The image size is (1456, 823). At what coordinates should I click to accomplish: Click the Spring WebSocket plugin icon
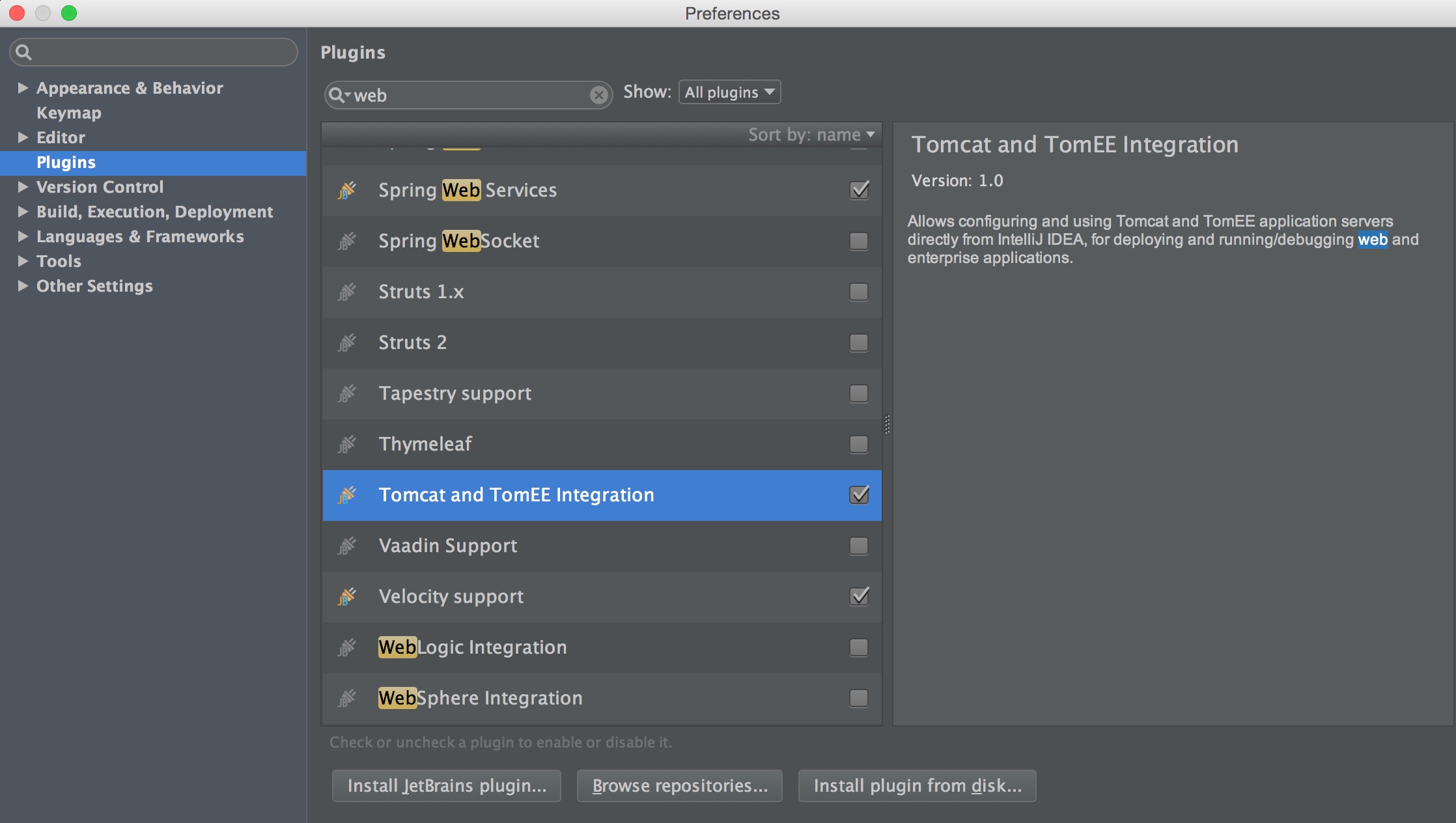(x=346, y=241)
